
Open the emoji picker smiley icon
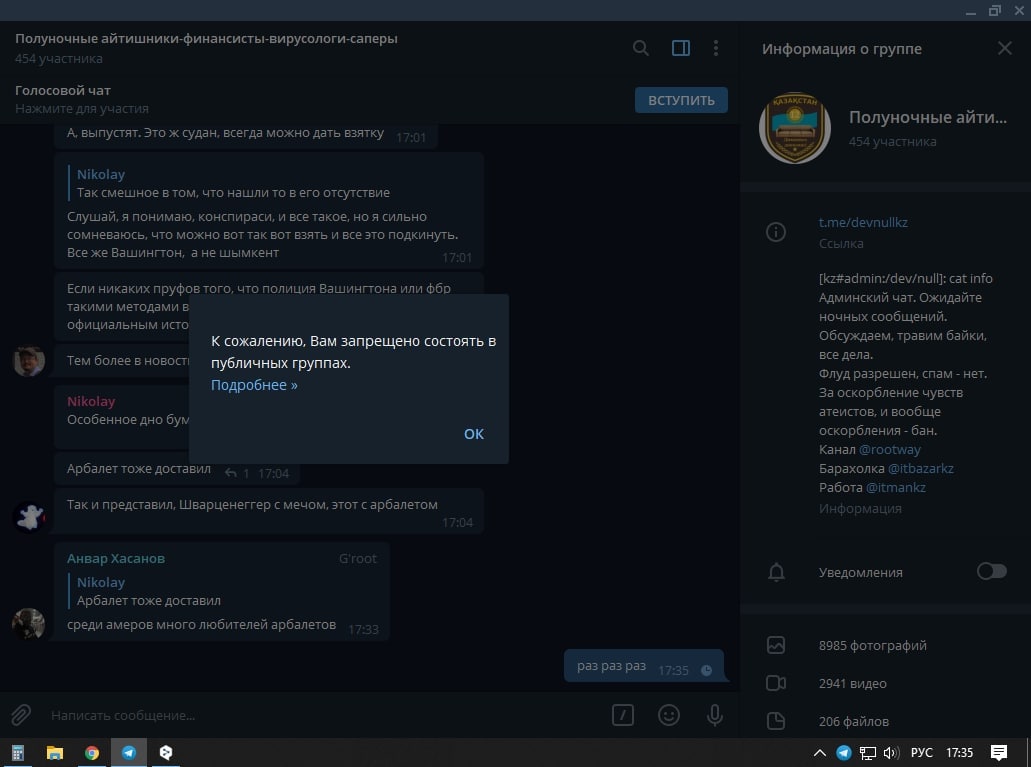pyautogui.click(x=669, y=715)
